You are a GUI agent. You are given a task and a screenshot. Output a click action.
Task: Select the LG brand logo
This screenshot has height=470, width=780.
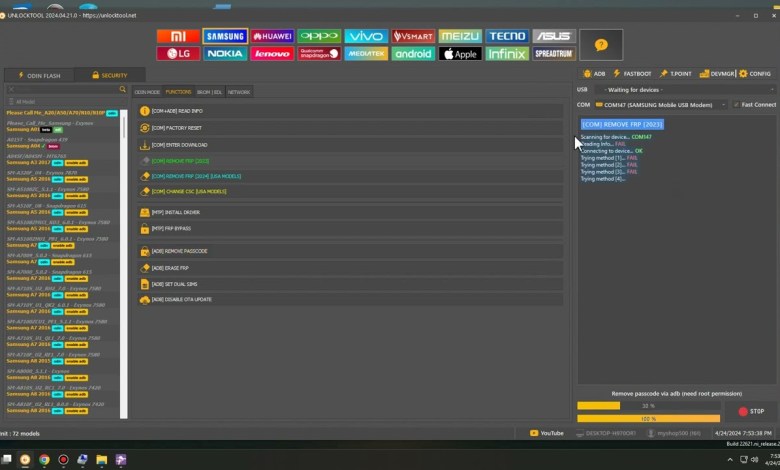tap(178, 54)
